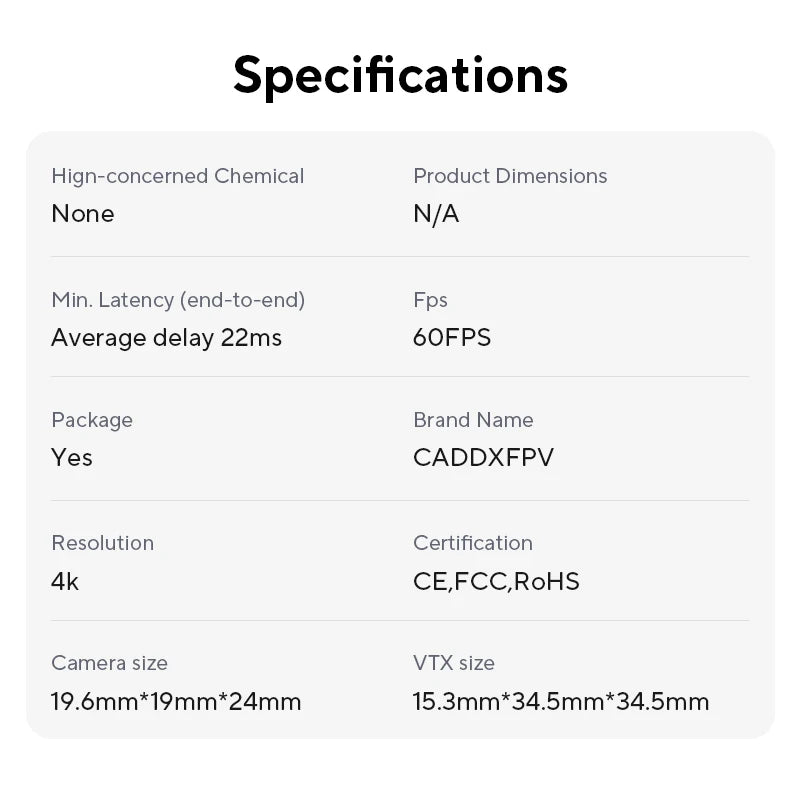Click the Average delay 22ms value
The width and height of the screenshot is (800, 800).
click(x=166, y=338)
